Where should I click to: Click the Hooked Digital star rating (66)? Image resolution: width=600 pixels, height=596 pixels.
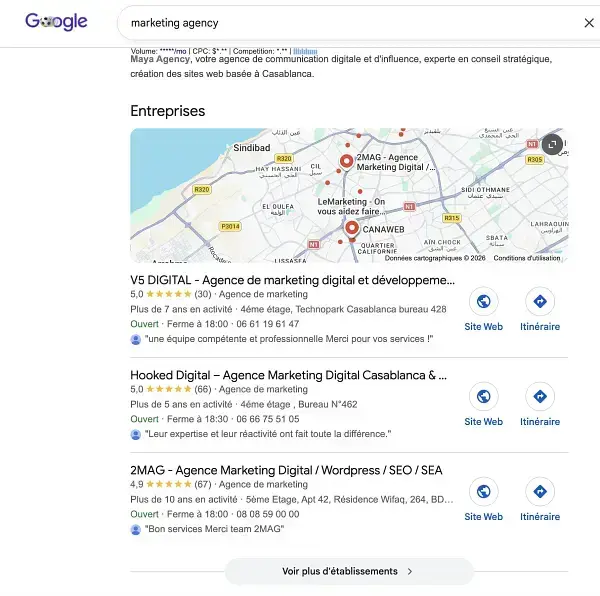(x=171, y=389)
